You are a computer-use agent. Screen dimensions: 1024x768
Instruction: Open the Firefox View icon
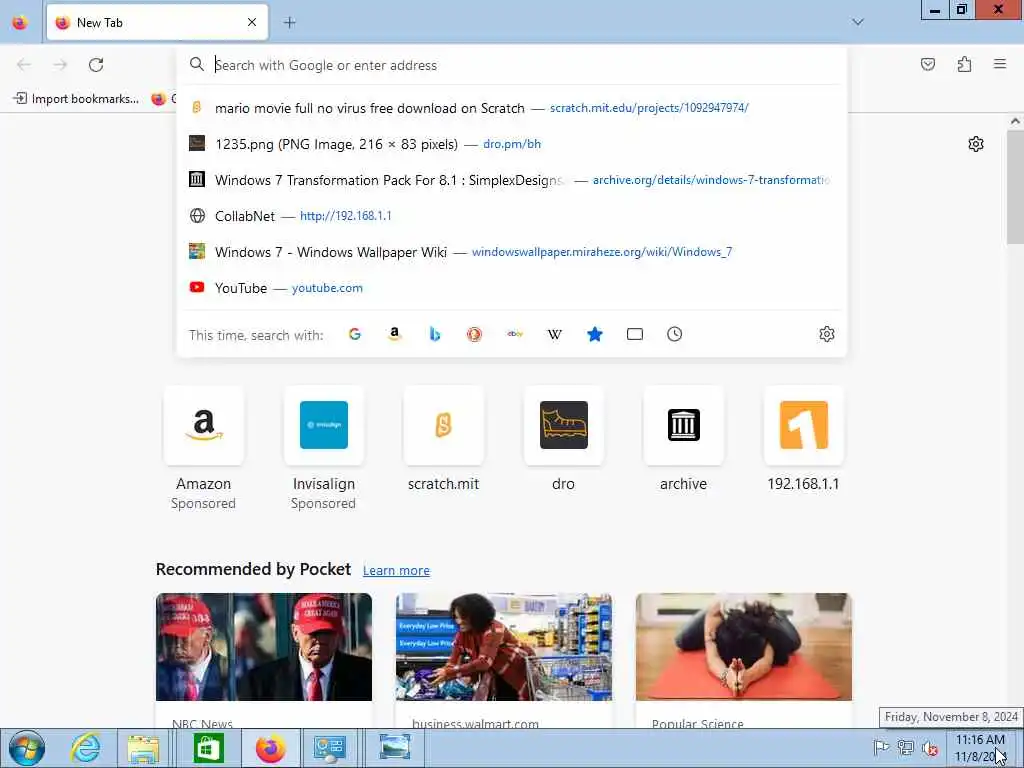20,22
